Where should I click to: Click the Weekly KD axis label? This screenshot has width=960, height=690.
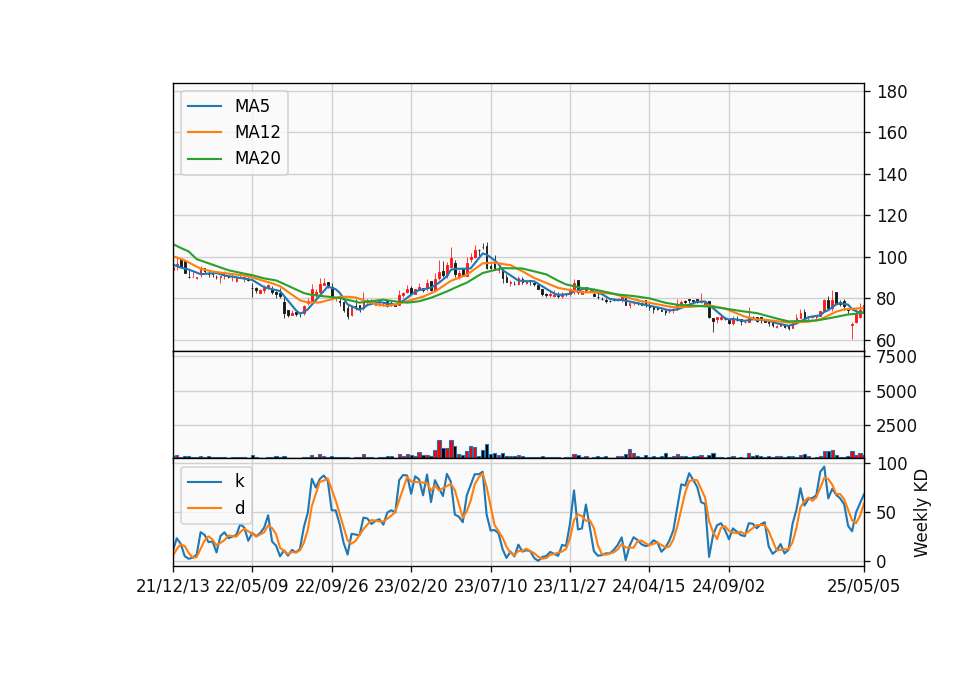tap(921, 514)
